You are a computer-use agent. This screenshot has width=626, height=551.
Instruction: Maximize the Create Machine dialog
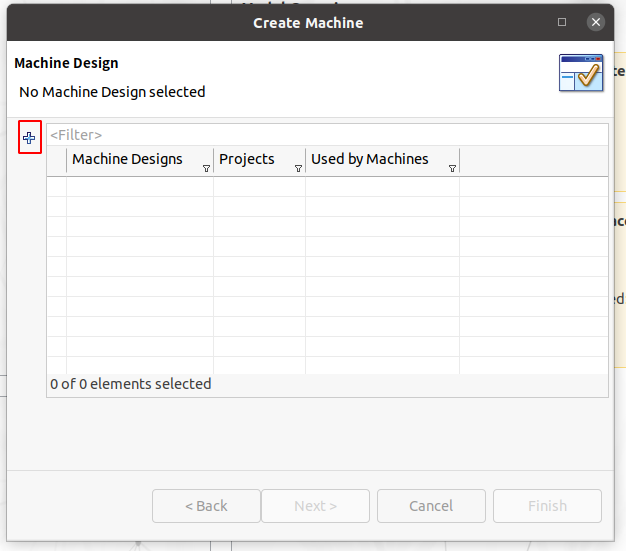tap(562, 22)
